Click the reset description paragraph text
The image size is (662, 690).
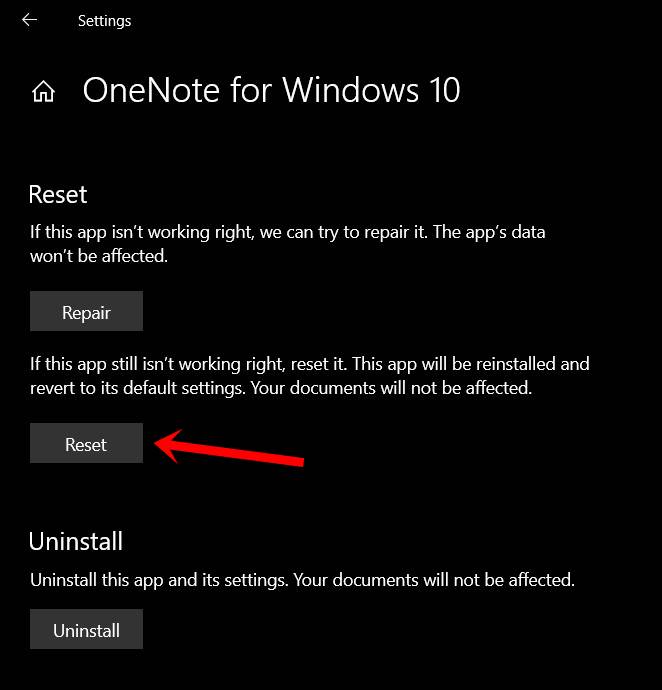[x=309, y=376]
